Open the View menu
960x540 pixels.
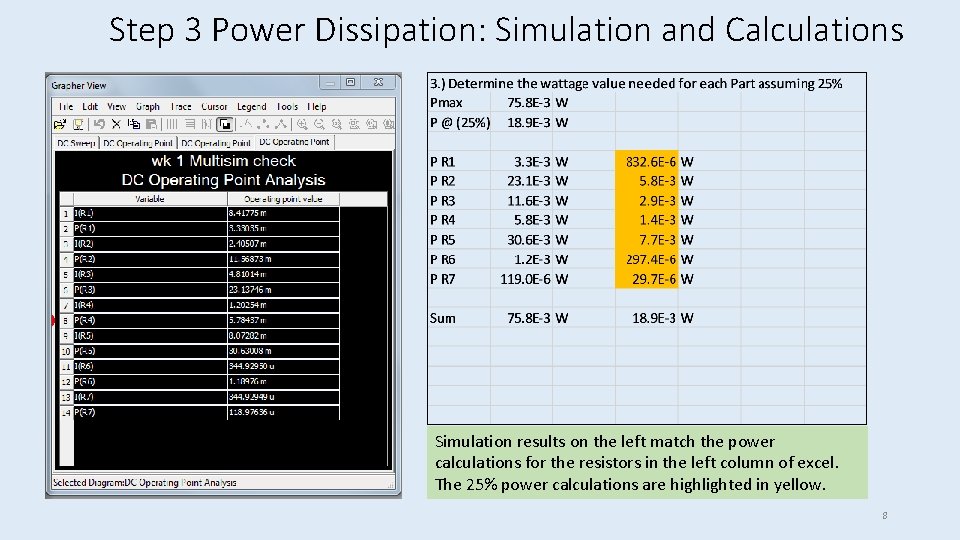[x=116, y=107]
